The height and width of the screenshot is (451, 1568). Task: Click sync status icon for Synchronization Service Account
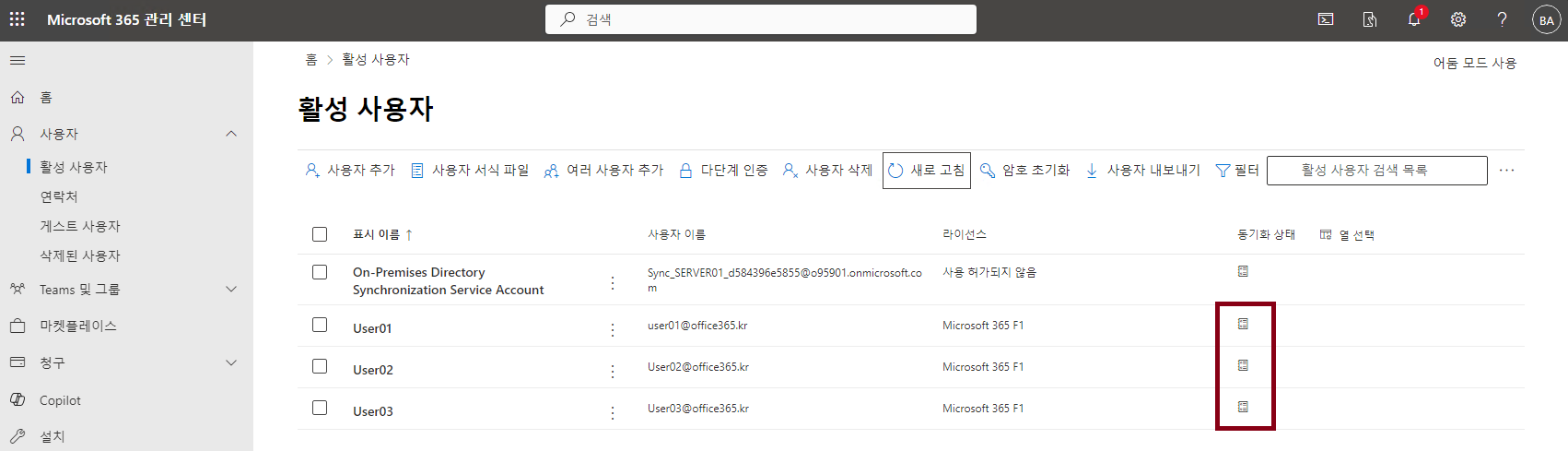pos(1243,271)
